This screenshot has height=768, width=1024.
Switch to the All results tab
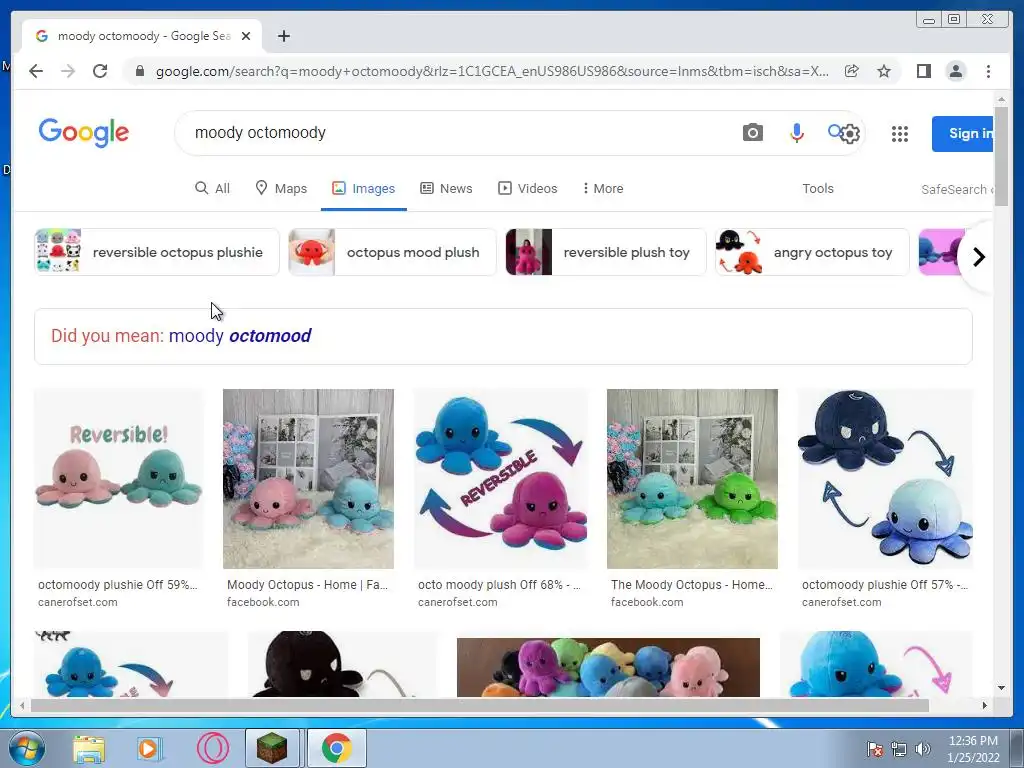point(213,188)
